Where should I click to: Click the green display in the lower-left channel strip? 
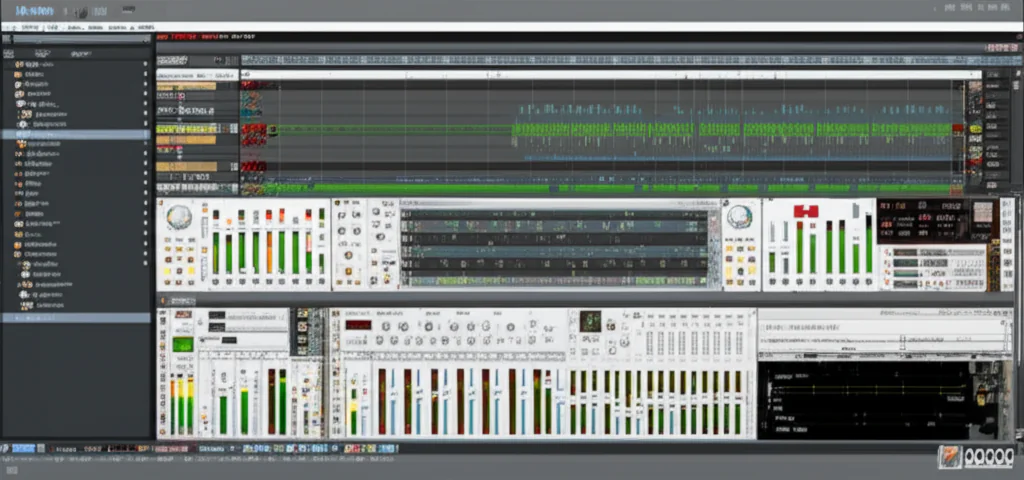(182, 344)
